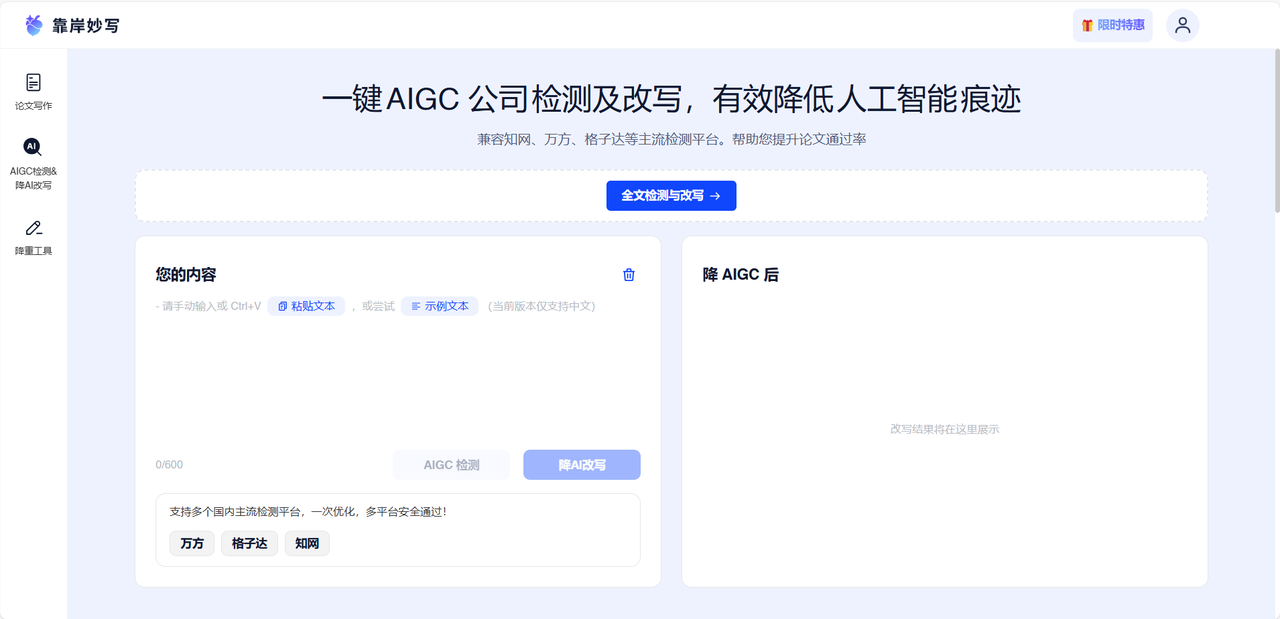Open 降重工具 in the sidebar
The image size is (1280, 619).
coord(34,238)
